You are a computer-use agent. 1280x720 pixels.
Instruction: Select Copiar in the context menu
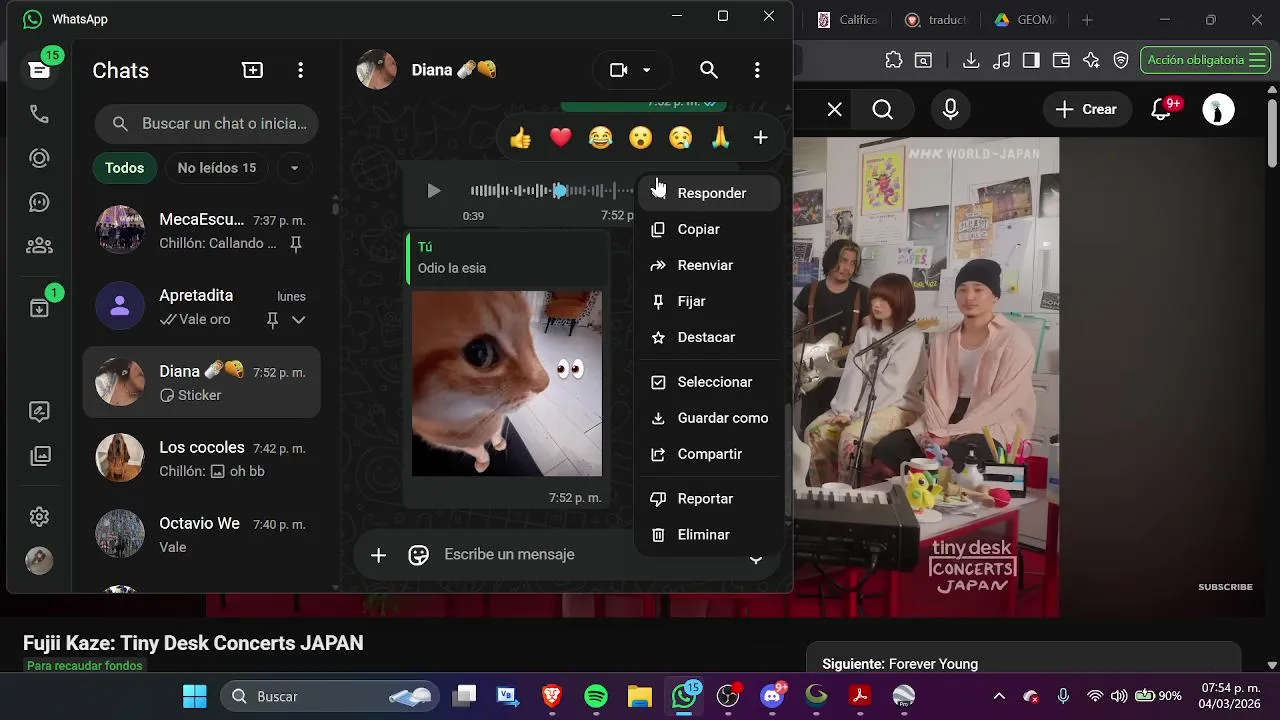pyautogui.click(x=709, y=229)
